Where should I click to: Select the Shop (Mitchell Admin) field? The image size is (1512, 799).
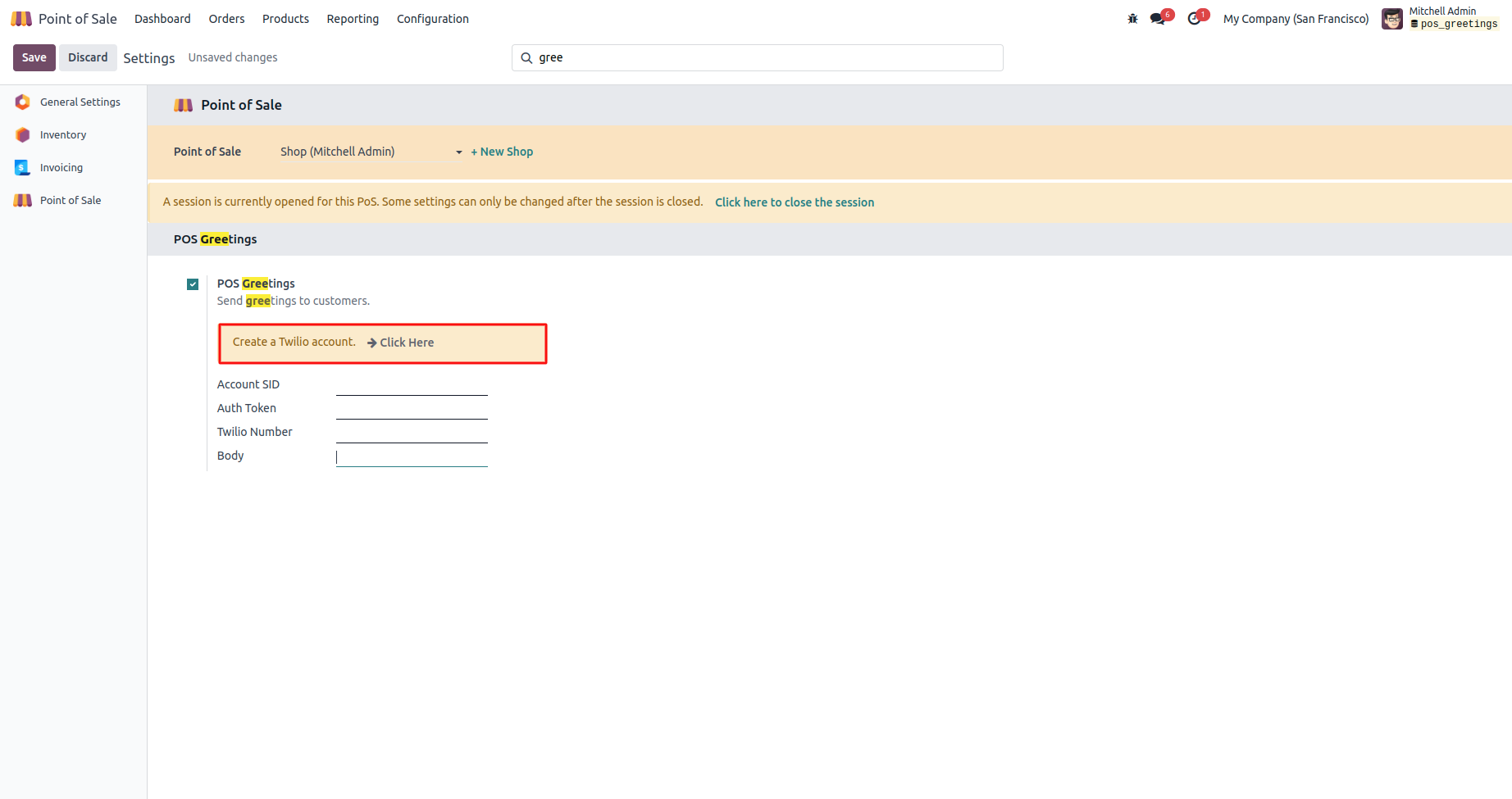[x=371, y=152]
